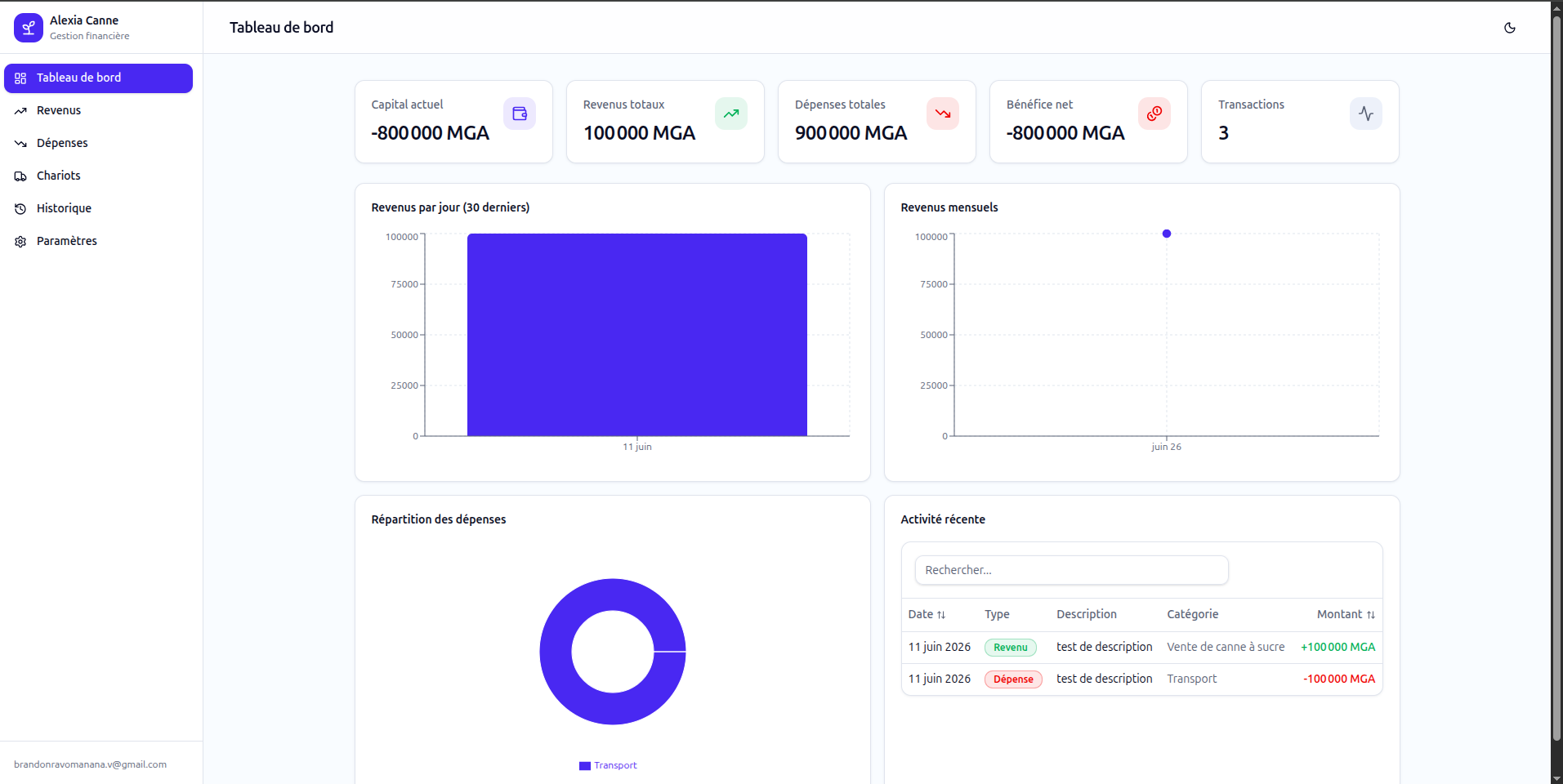Select Tableau de bord in sidebar
1563x784 pixels.
point(98,78)
